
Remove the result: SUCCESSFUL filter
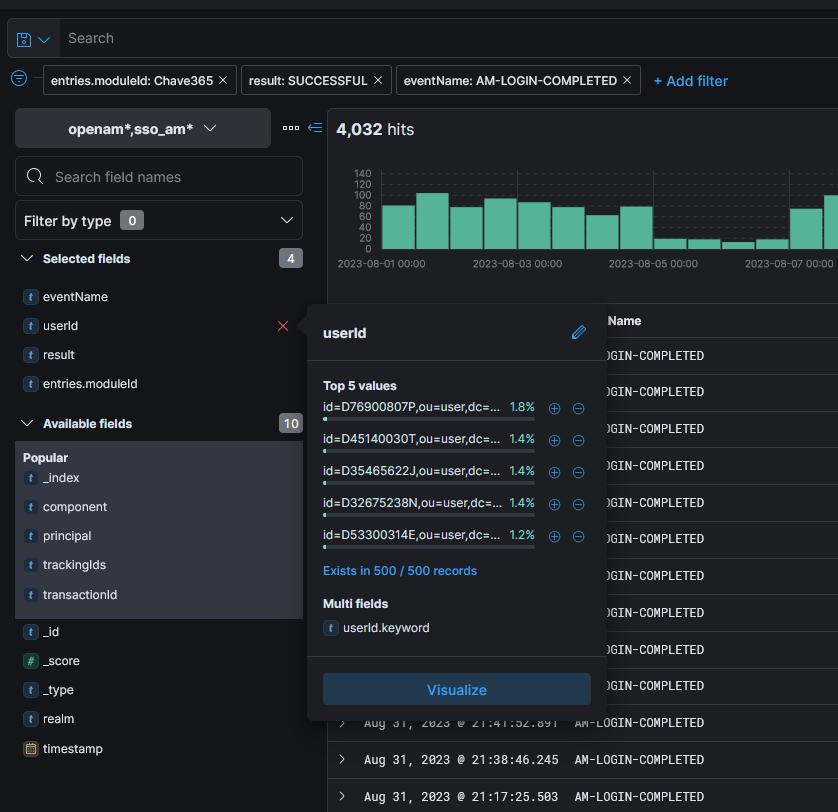coord(378,80)
